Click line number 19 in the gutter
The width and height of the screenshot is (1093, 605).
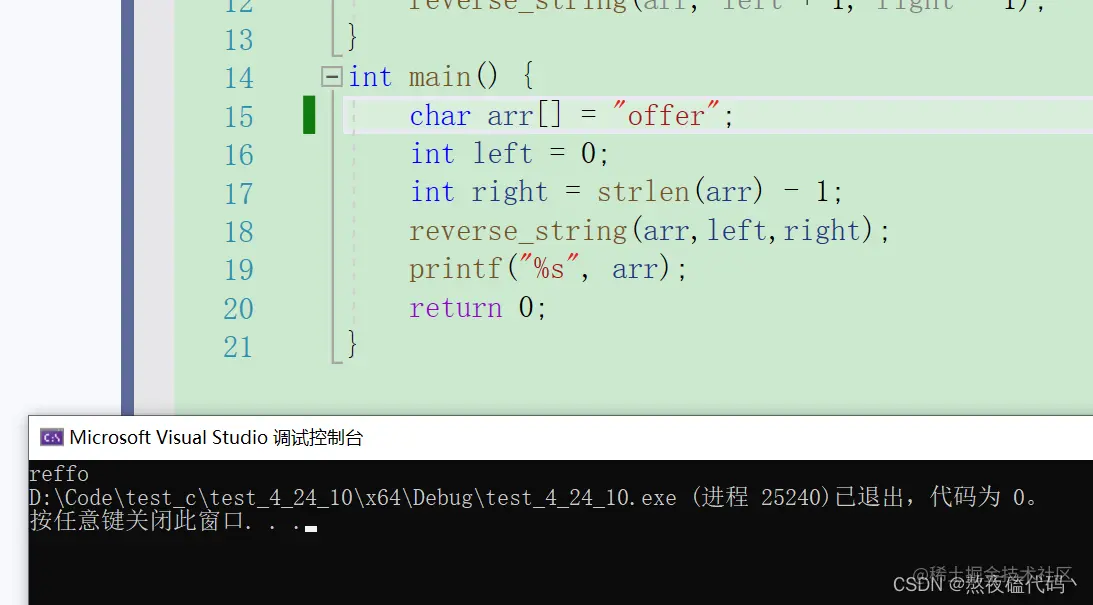pos(239,270)
